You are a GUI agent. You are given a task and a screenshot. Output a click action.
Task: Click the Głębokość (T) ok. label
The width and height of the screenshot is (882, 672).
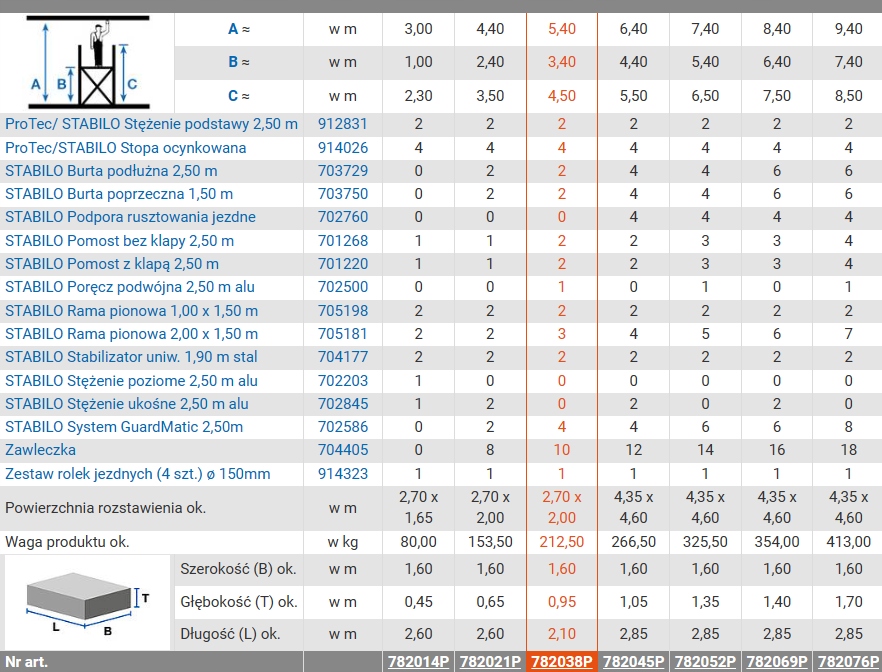pyautogui.click(x=238, y=602)
